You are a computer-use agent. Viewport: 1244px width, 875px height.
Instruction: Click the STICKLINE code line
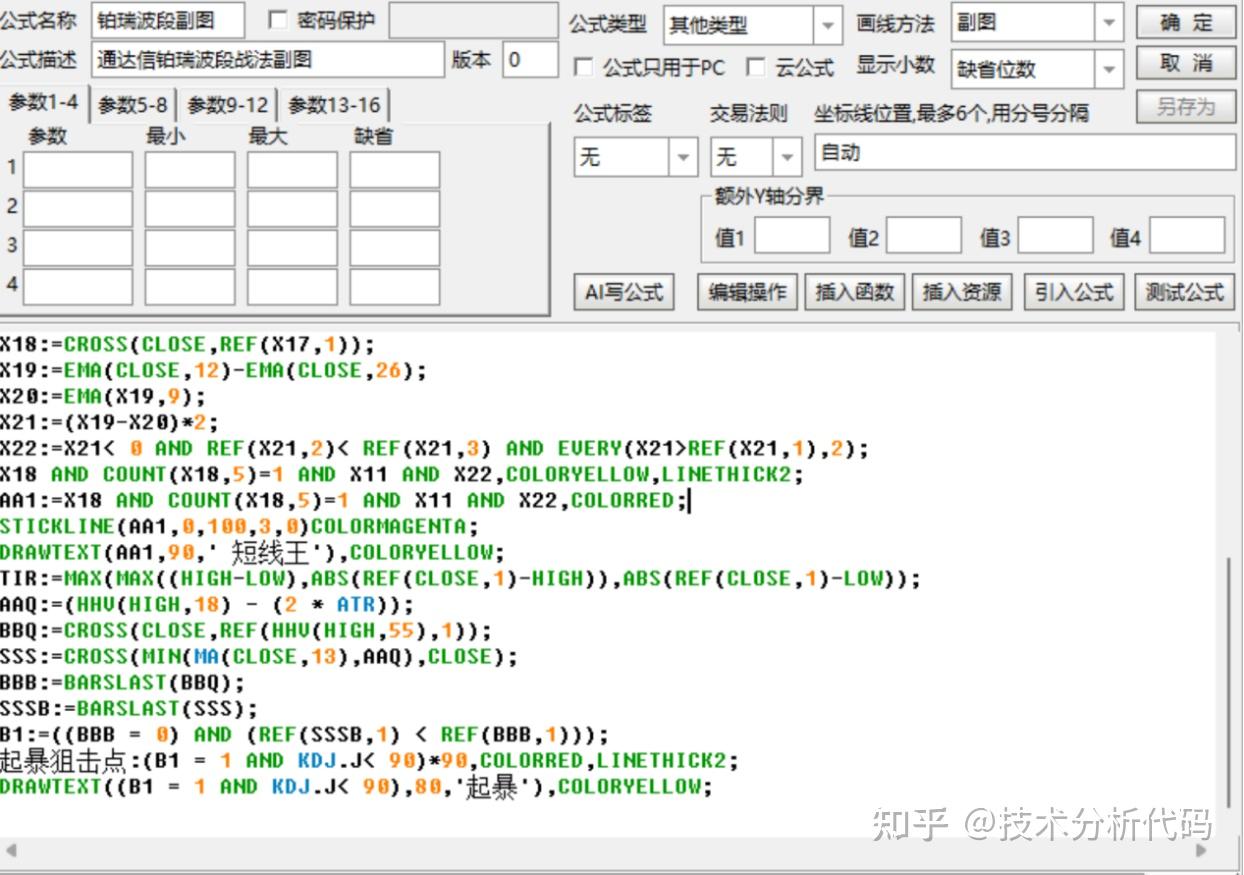(239, 527)
